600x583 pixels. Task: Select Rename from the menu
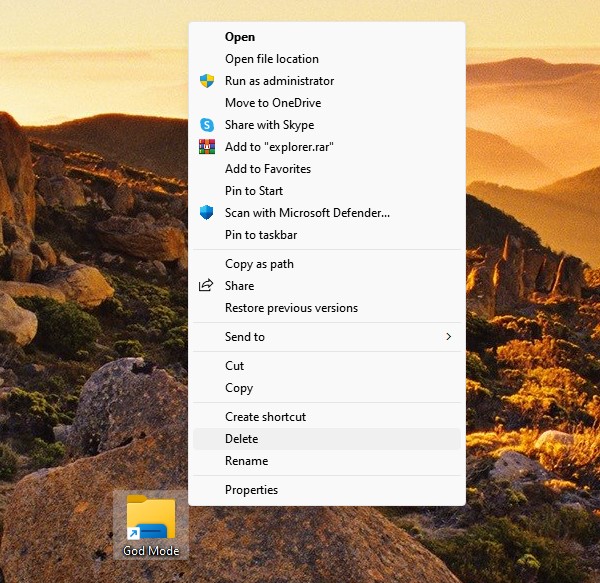(327, 461)
